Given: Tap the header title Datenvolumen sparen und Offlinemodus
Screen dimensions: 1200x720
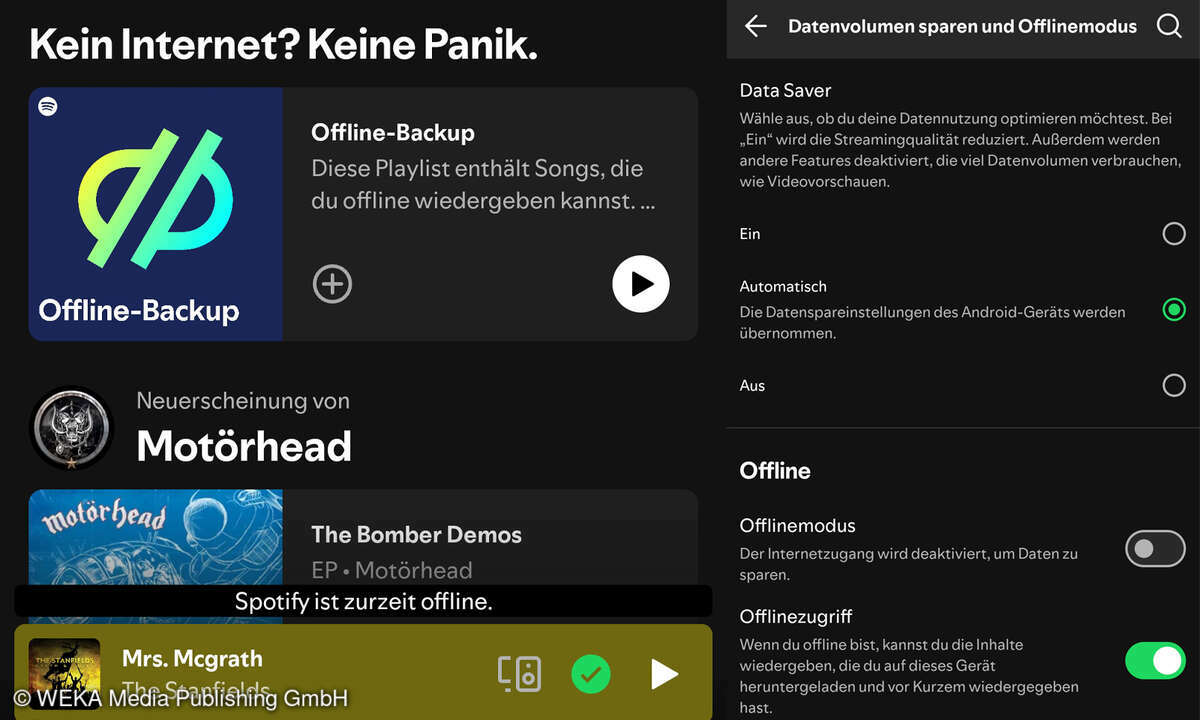Looking at the screenshot, I should pyautogui.click(x=962, y=27).
